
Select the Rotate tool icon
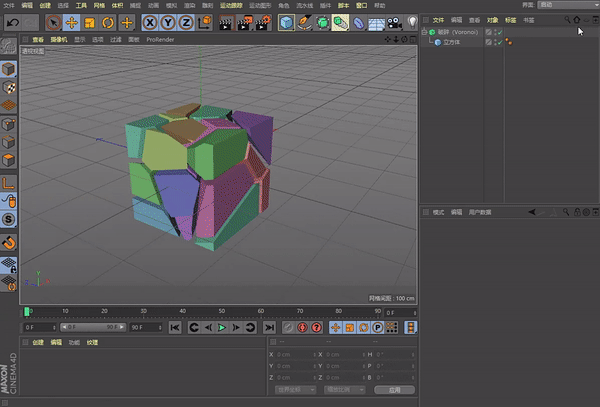pyautogui.click(x=108, y=23)
